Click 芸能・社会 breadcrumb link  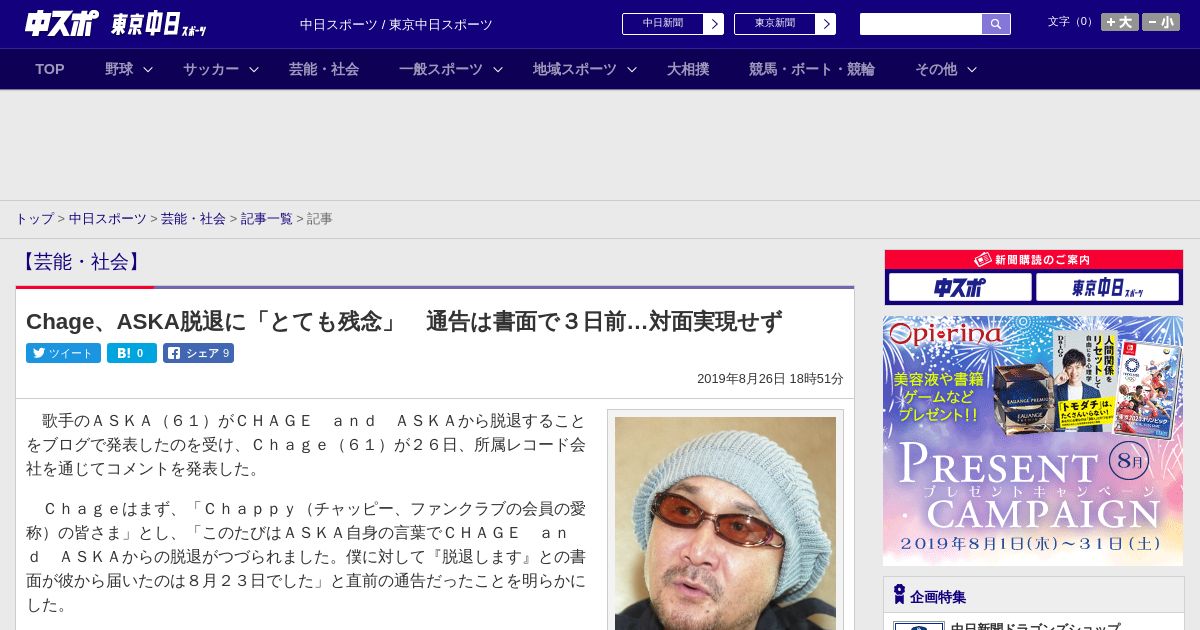(x=193, y=218)
